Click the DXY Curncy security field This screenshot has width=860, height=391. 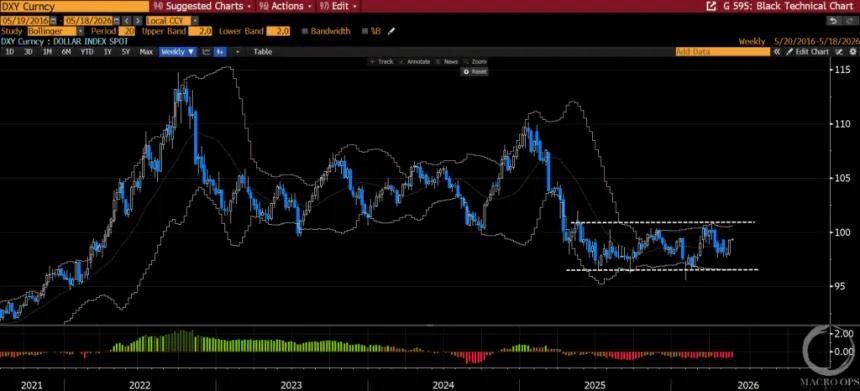point(75,6)
